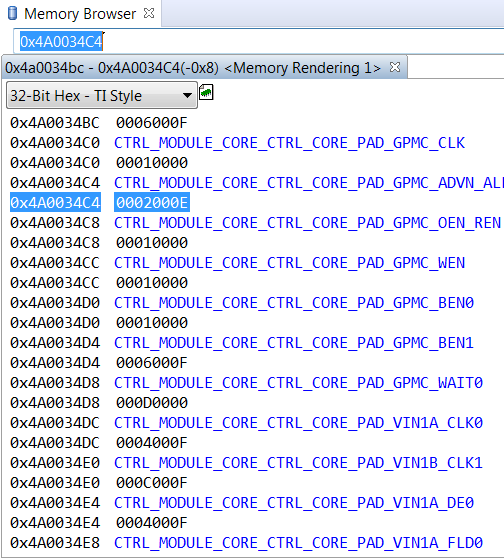Viewport: 504px width, 558px height.
Task: Close the Memory Rendering 1 tab
Action: point(395,67)
